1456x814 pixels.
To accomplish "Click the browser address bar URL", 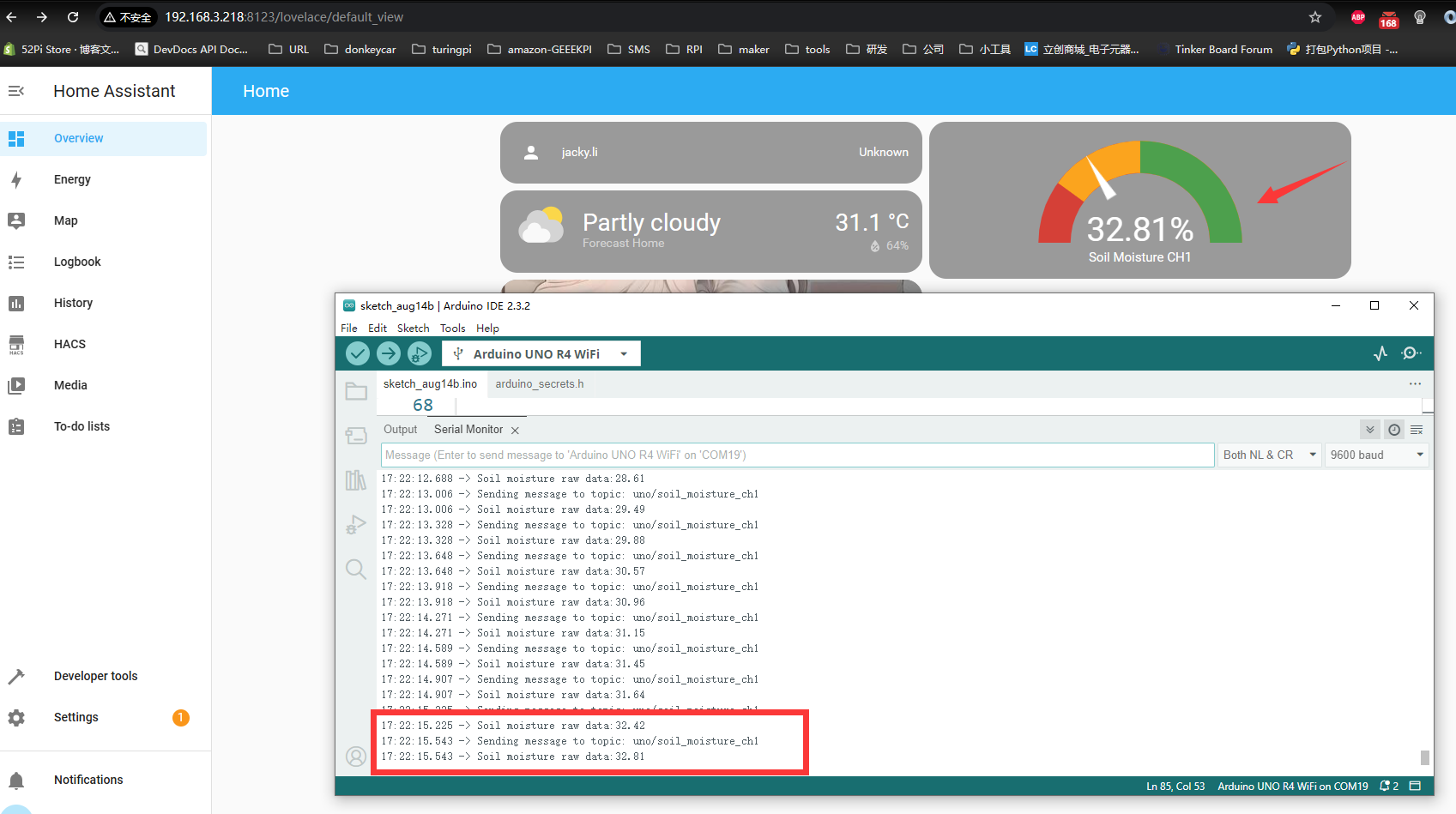I will point(284,17).
